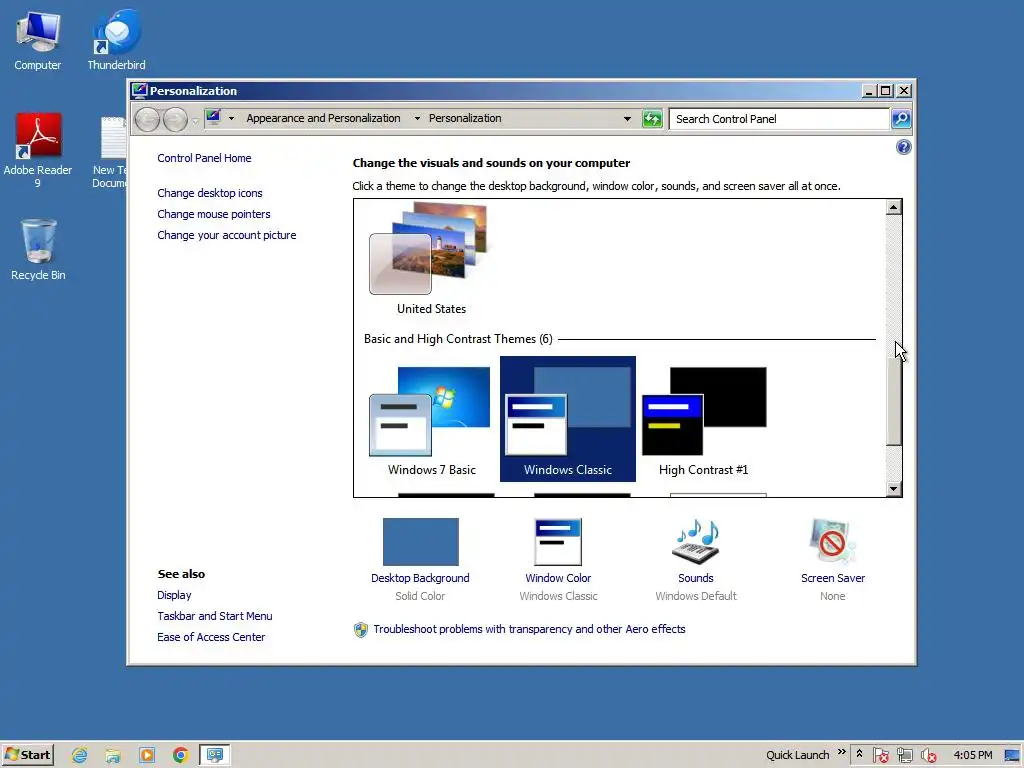
Task: Select the United States theme
Action: coord(431,259)
